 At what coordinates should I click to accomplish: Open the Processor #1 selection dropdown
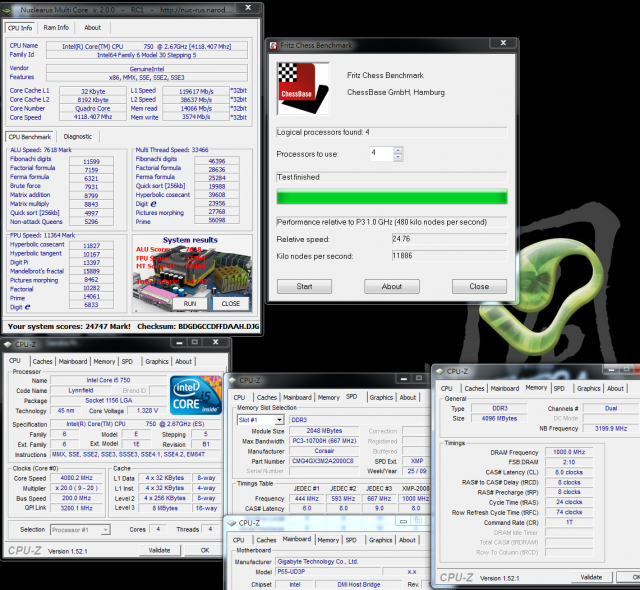(105, 530)
